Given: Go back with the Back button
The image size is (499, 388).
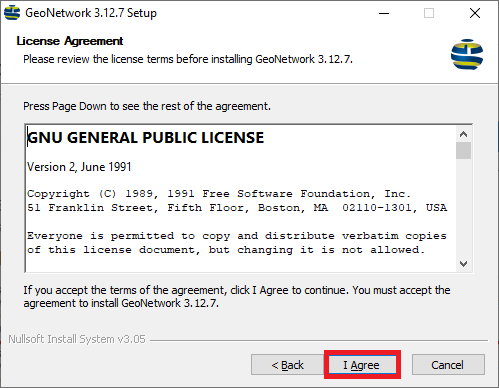Looking at the screenshot, I should coord(287,365).
